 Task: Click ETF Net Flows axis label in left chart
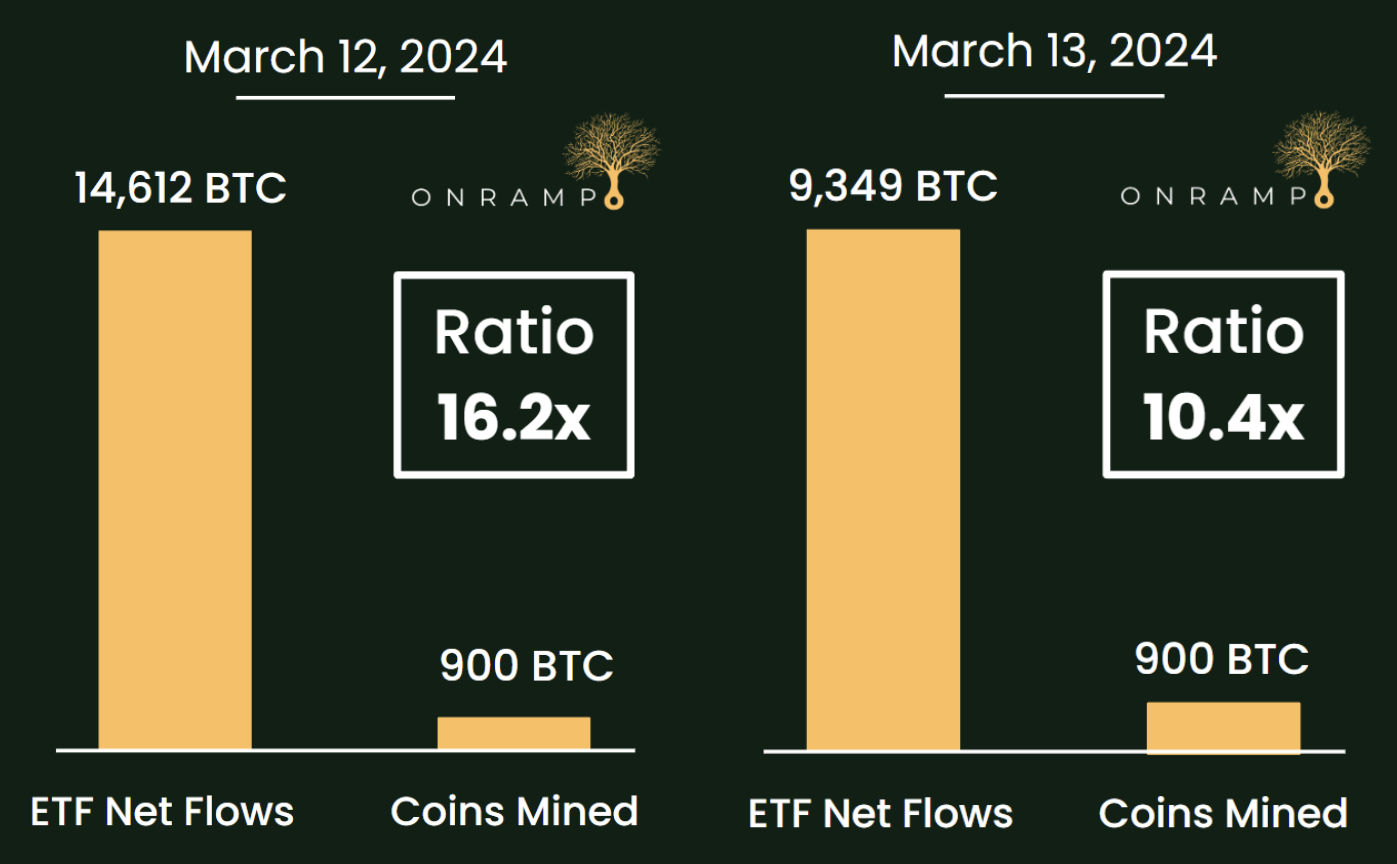point(162,811)
